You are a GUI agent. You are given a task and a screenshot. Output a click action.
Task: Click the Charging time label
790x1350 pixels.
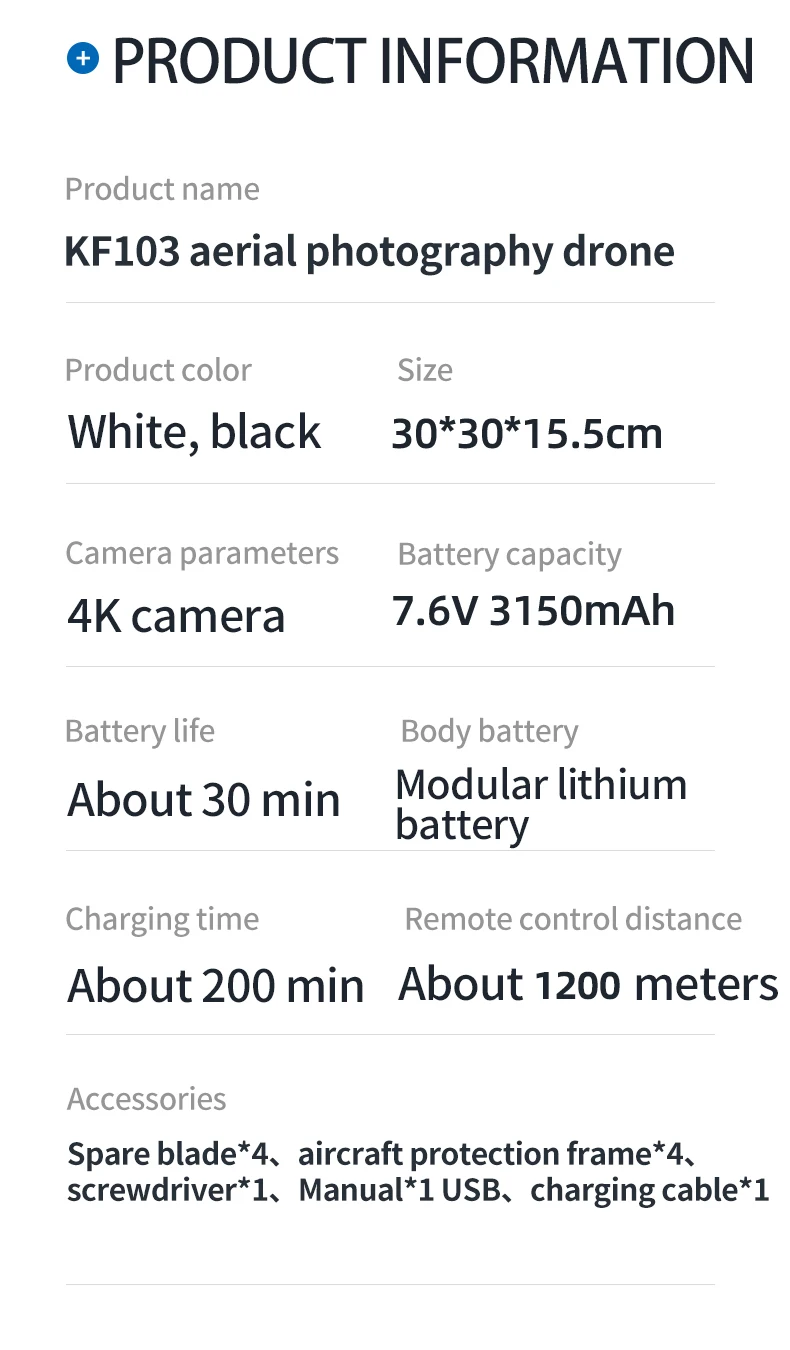162,920
